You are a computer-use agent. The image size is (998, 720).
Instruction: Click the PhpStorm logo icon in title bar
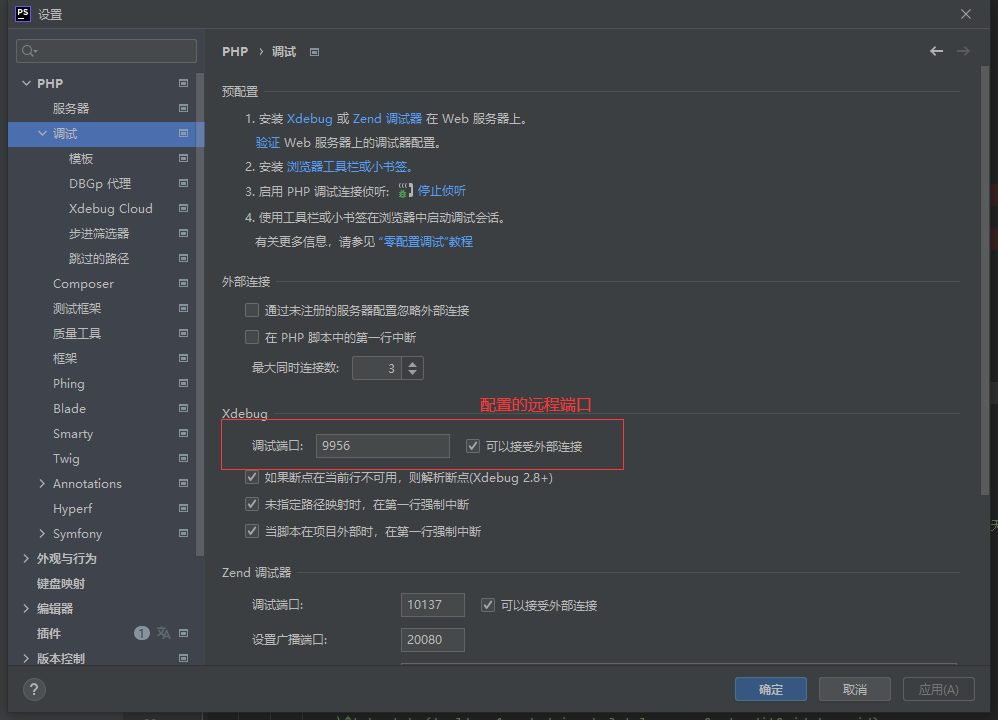click(23, 14)
